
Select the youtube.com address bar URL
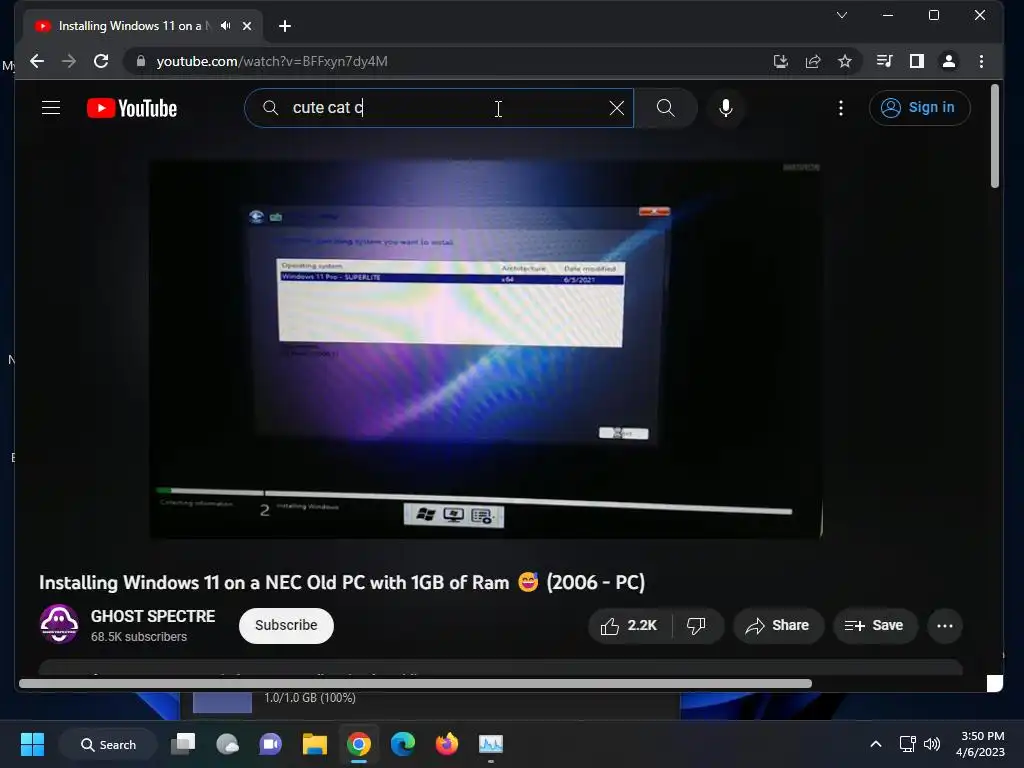[272, 61]
